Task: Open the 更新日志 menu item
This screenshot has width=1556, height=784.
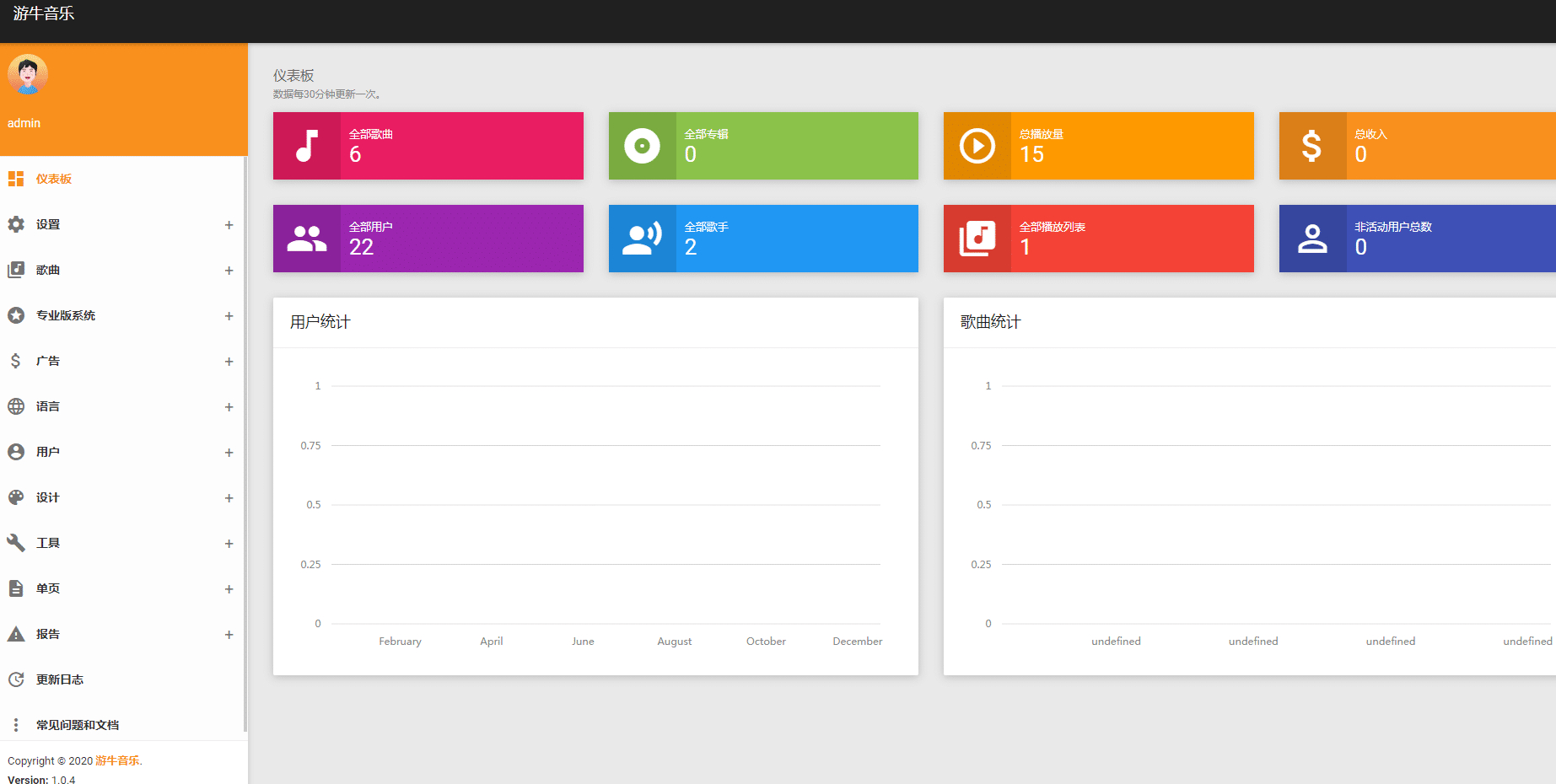Action: [x=124, y=679]
